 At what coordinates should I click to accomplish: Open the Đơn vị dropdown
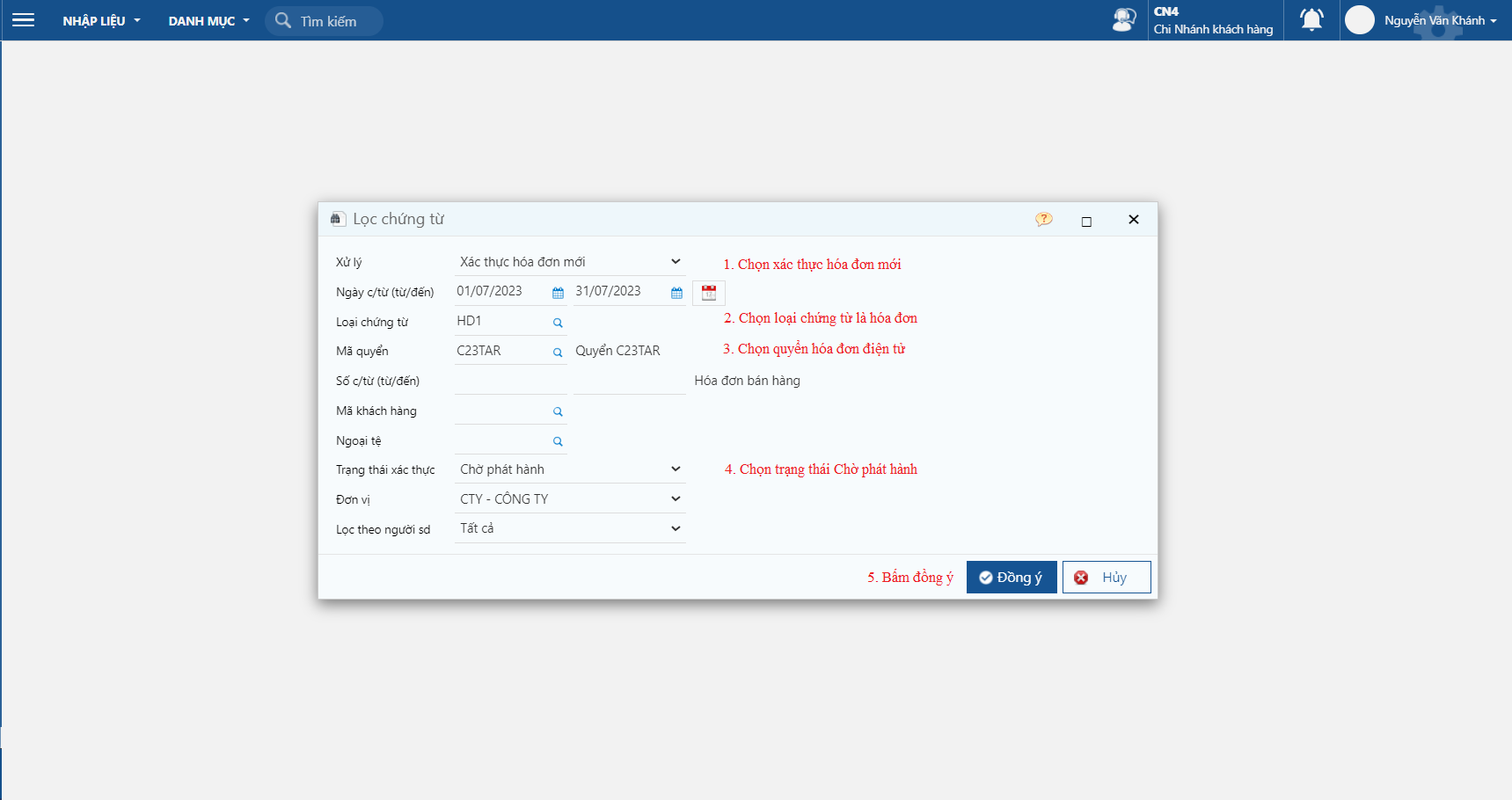click(675, 499)
